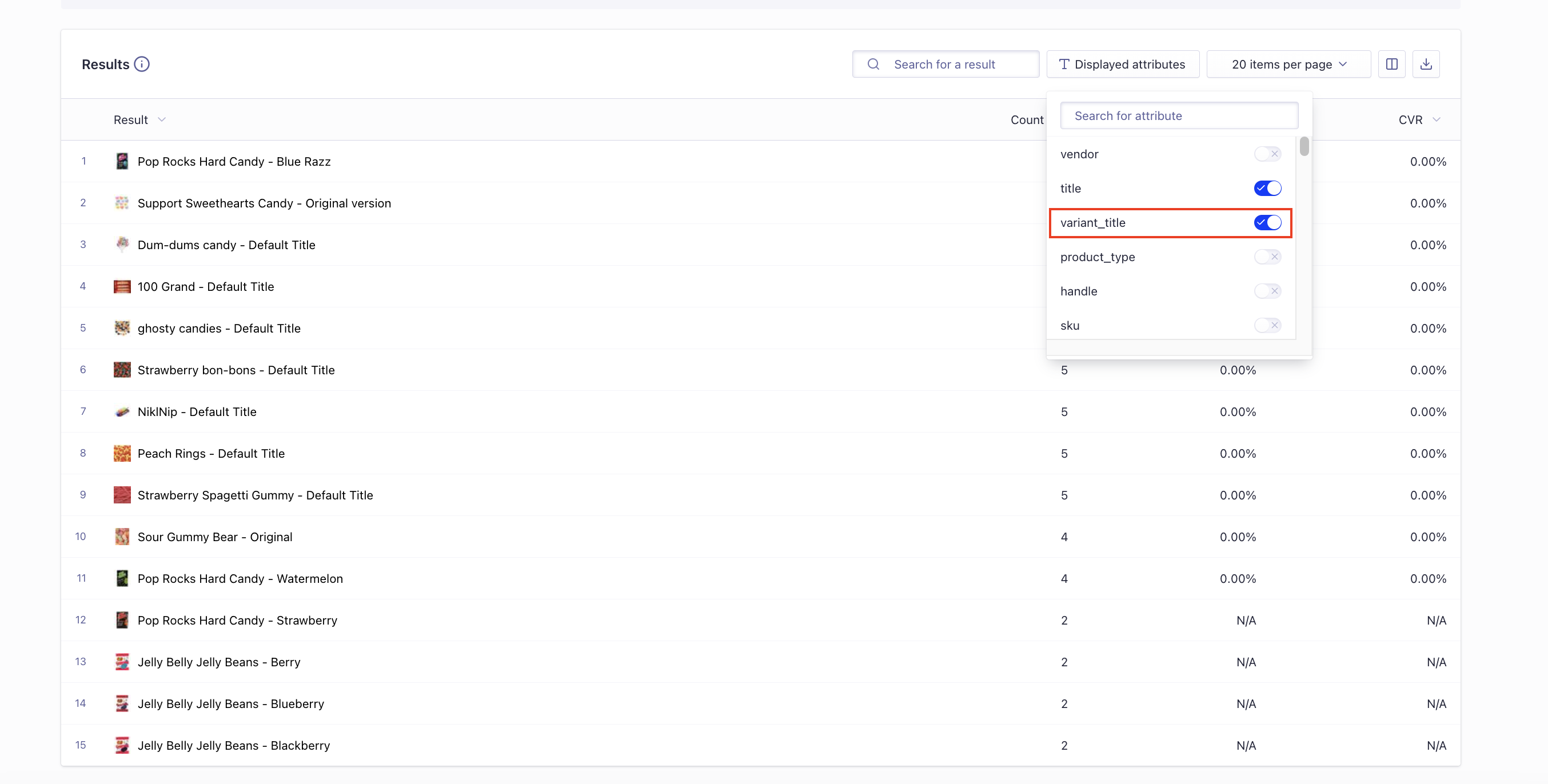The height and width of the screenshot is (784, 1548).
Task: Click the CVR value in Peach Rings row
Action: 1428,454
